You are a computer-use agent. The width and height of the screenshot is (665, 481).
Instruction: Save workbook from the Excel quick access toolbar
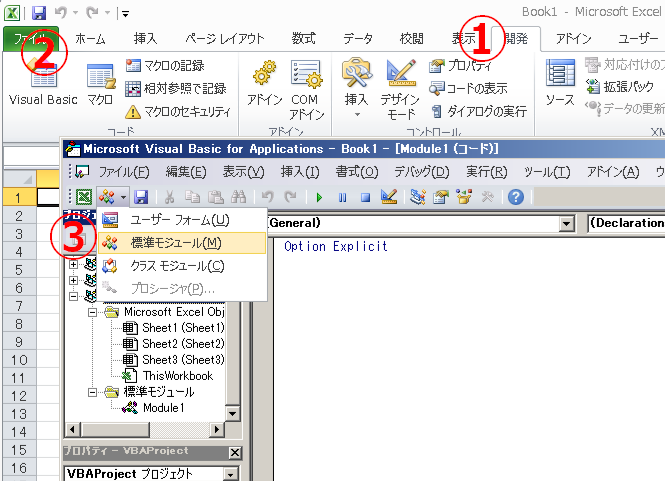39,13
